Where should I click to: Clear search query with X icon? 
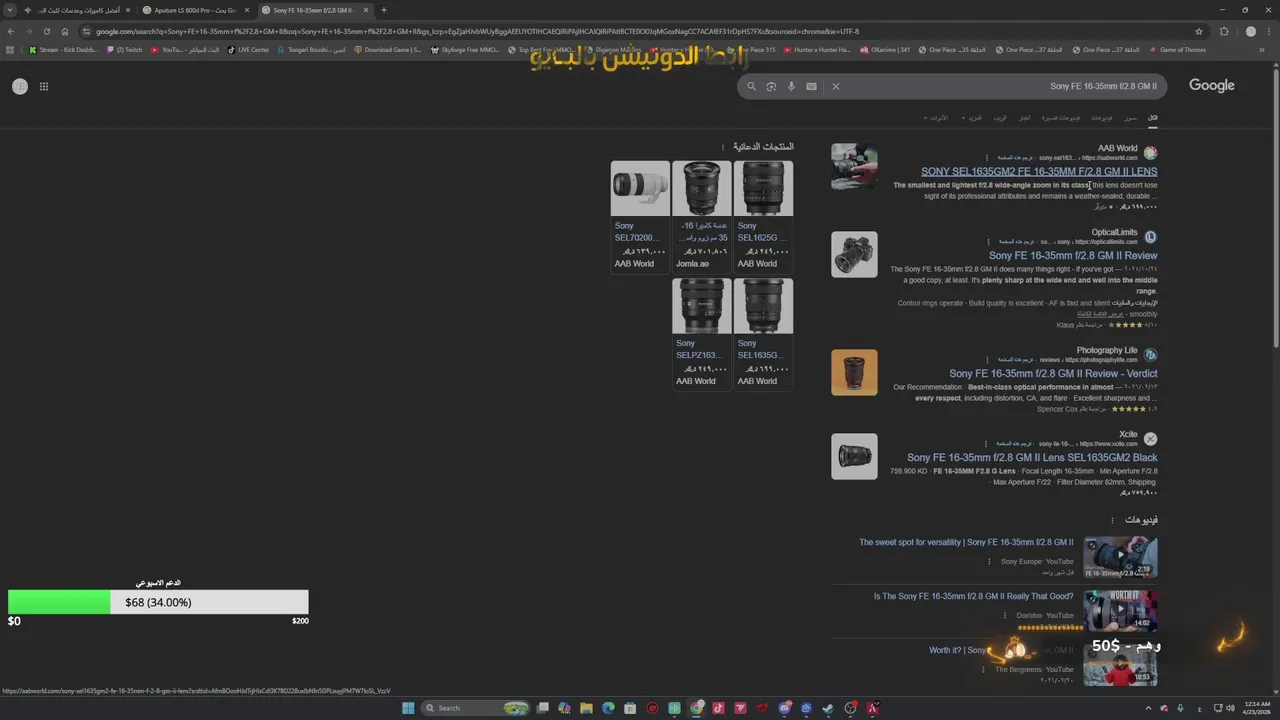click(836, 86)
